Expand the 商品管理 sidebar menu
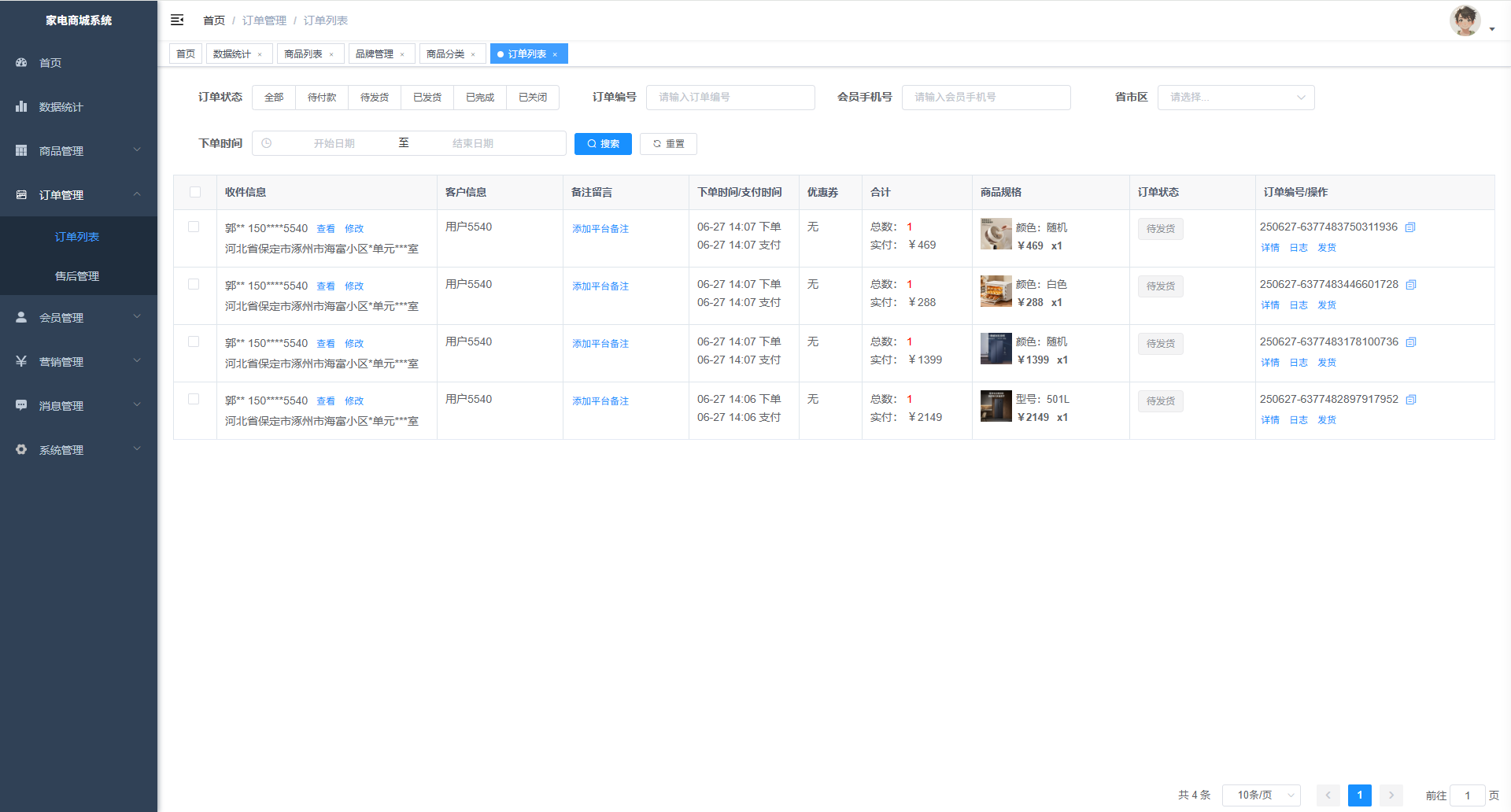This screenshot has height=812, width=1511. point(79,150)
